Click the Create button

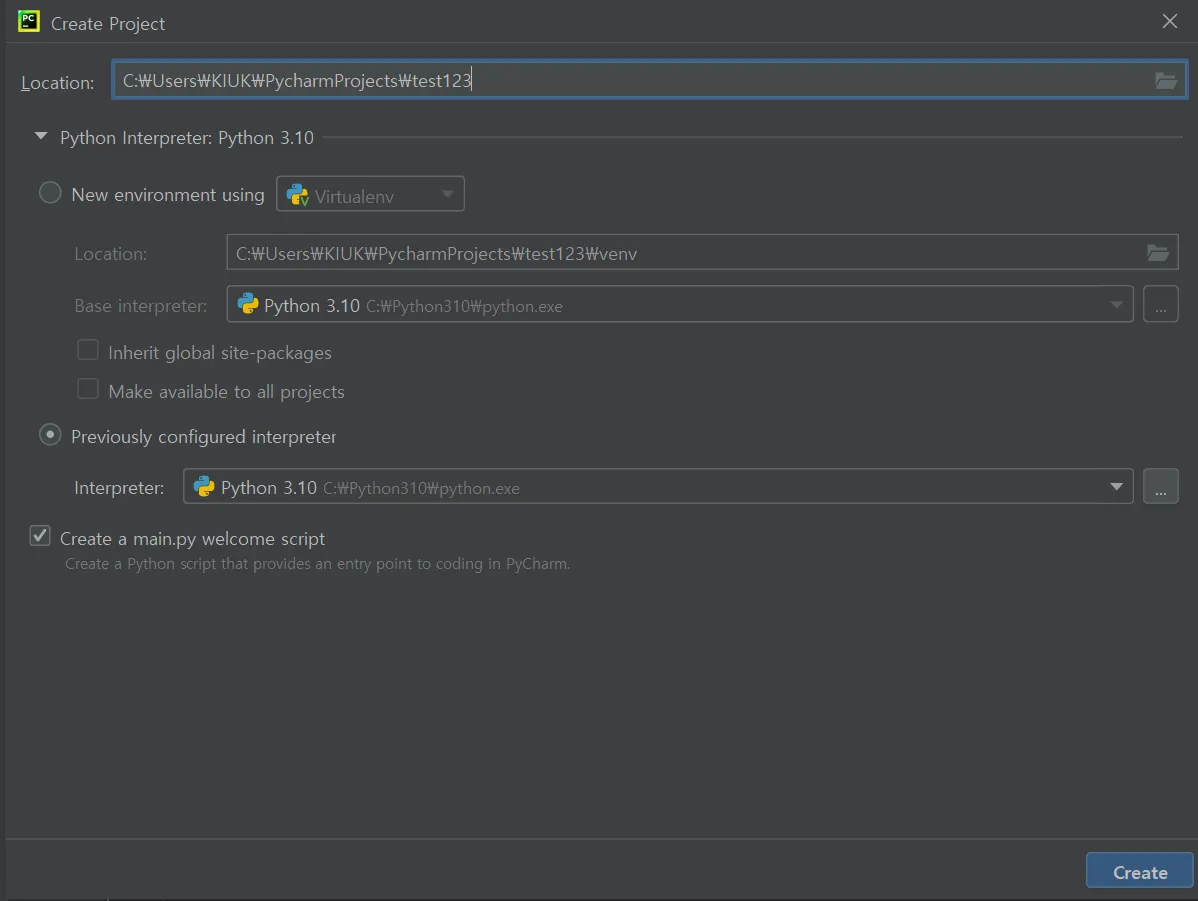1140,871
